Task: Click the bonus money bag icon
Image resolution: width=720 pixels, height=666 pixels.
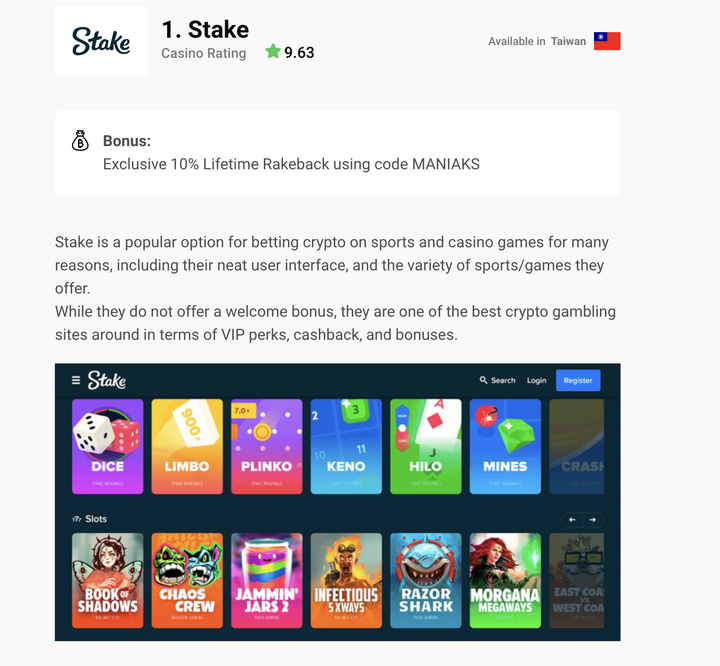Action: 80,141
